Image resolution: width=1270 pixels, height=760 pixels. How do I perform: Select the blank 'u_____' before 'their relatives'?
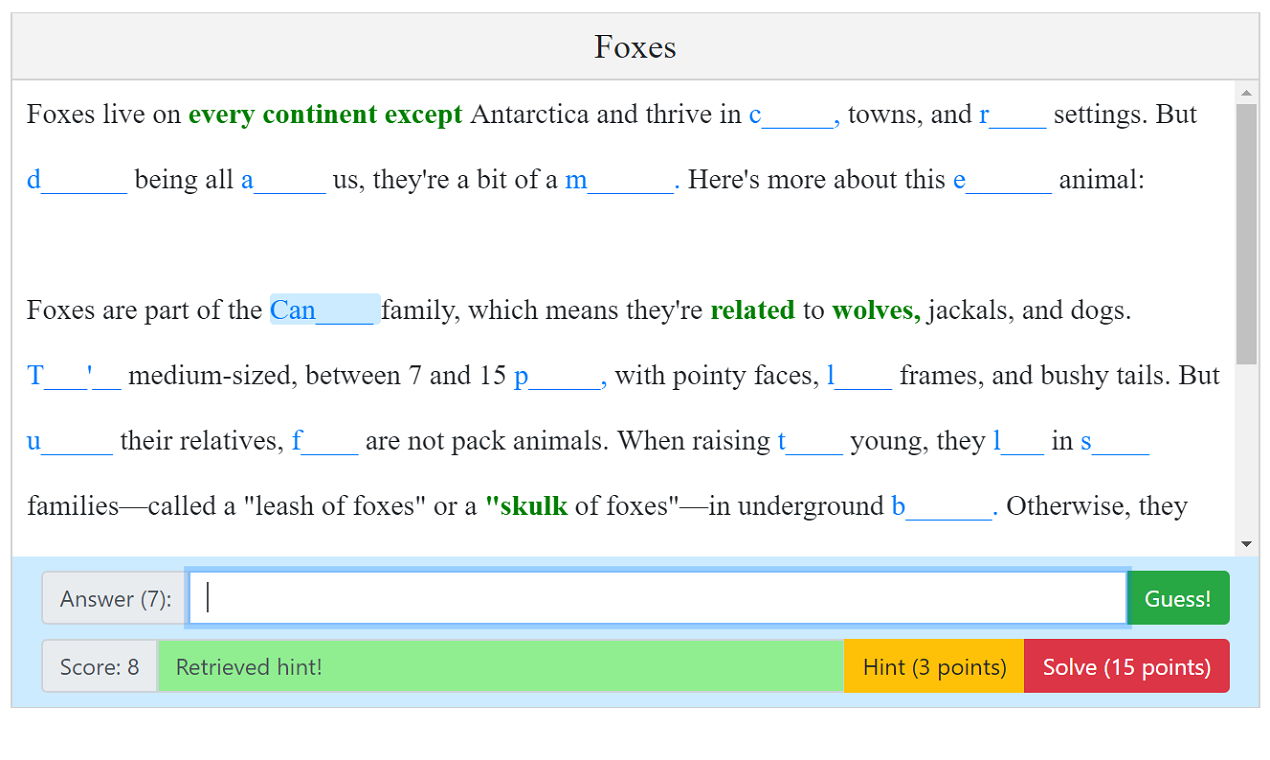(70, 441)
